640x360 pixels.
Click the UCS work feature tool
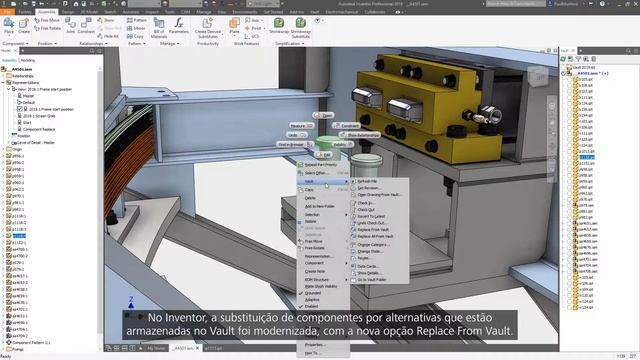(252, 36)
